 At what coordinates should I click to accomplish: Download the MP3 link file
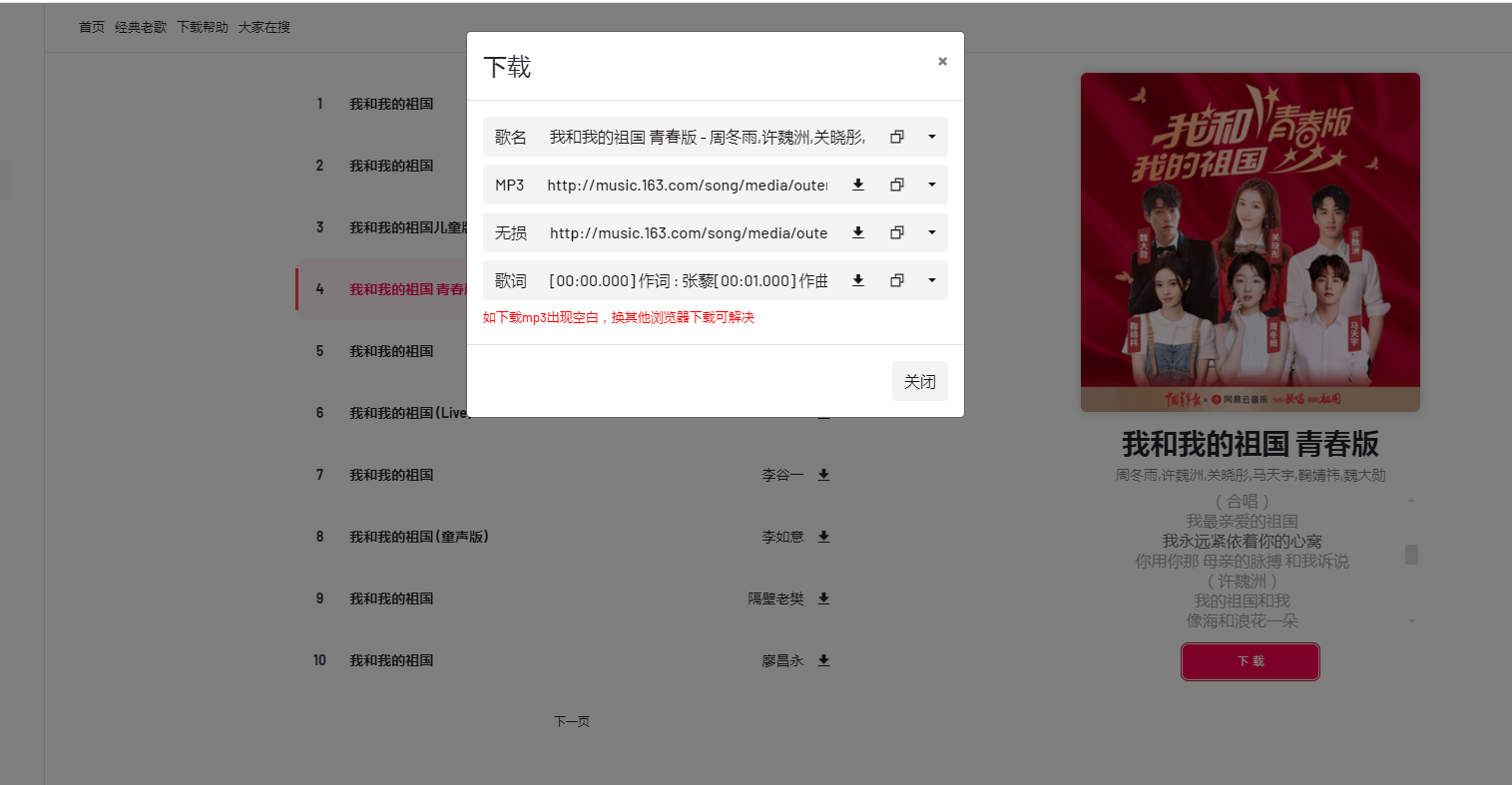click(858, 185)
